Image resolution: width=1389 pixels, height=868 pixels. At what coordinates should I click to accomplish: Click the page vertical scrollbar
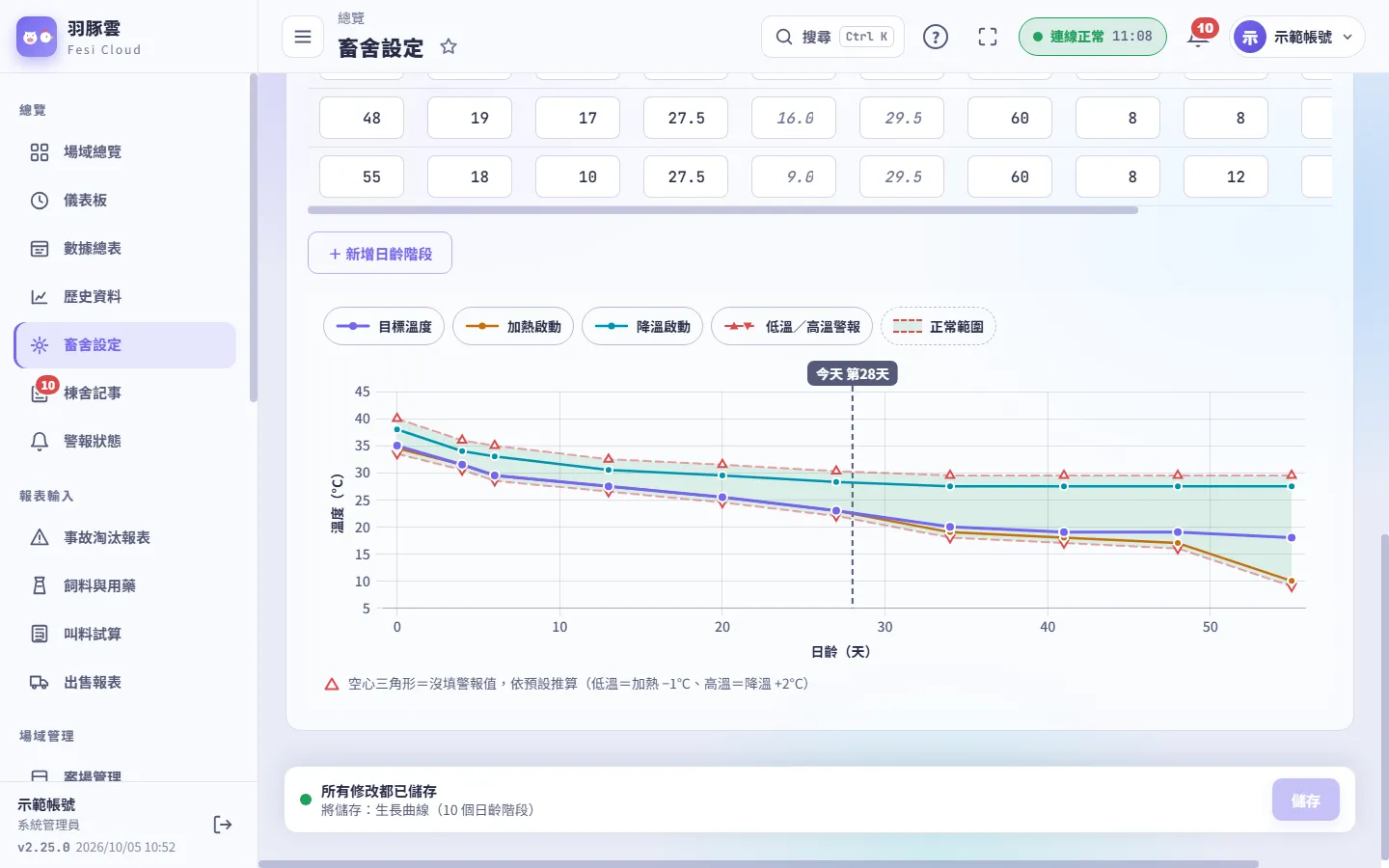pyautogui.click(x=1385, y=696)
